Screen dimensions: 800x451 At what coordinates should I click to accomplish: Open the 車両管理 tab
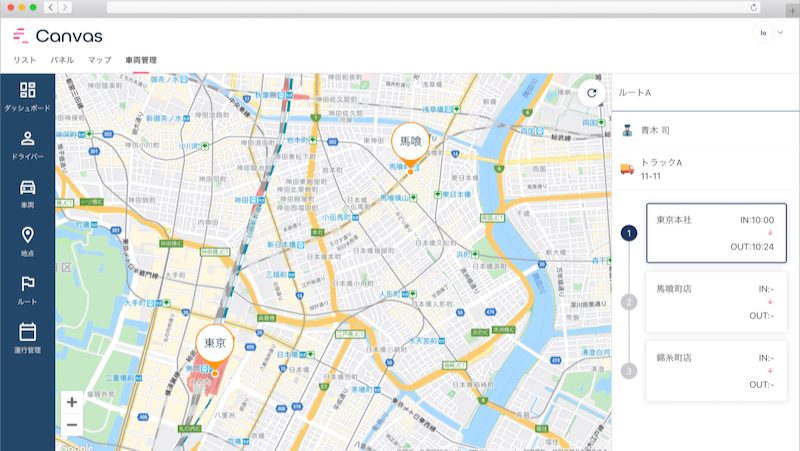[141, 61]
